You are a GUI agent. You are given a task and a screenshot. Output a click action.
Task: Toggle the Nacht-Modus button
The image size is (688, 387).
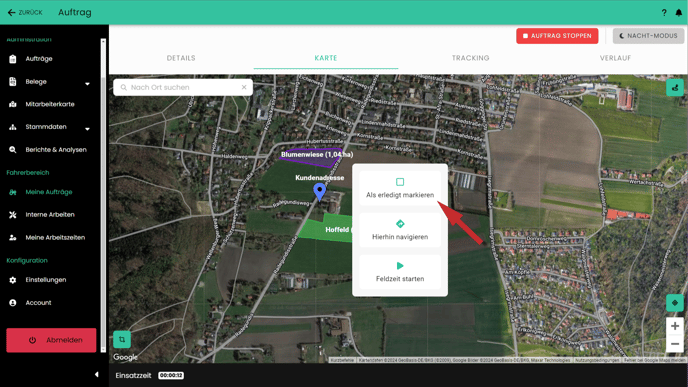pos(648,36)
